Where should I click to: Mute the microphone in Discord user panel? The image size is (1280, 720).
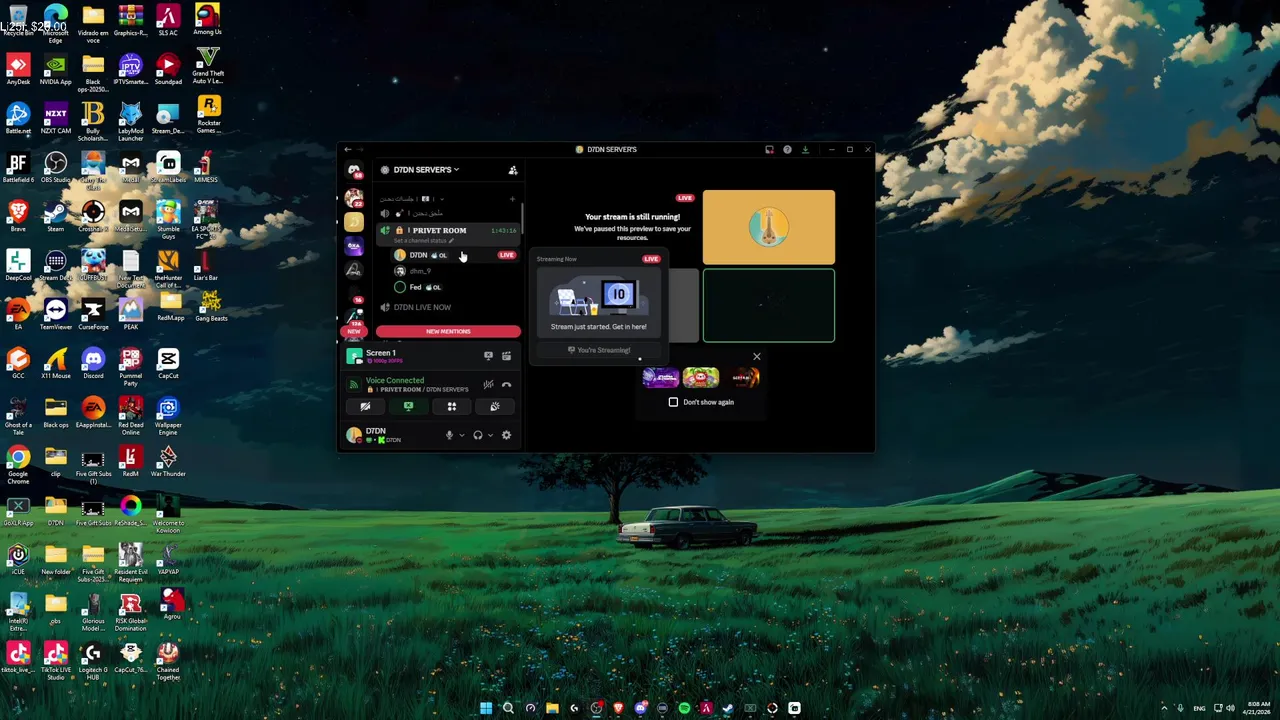point(449,435)
